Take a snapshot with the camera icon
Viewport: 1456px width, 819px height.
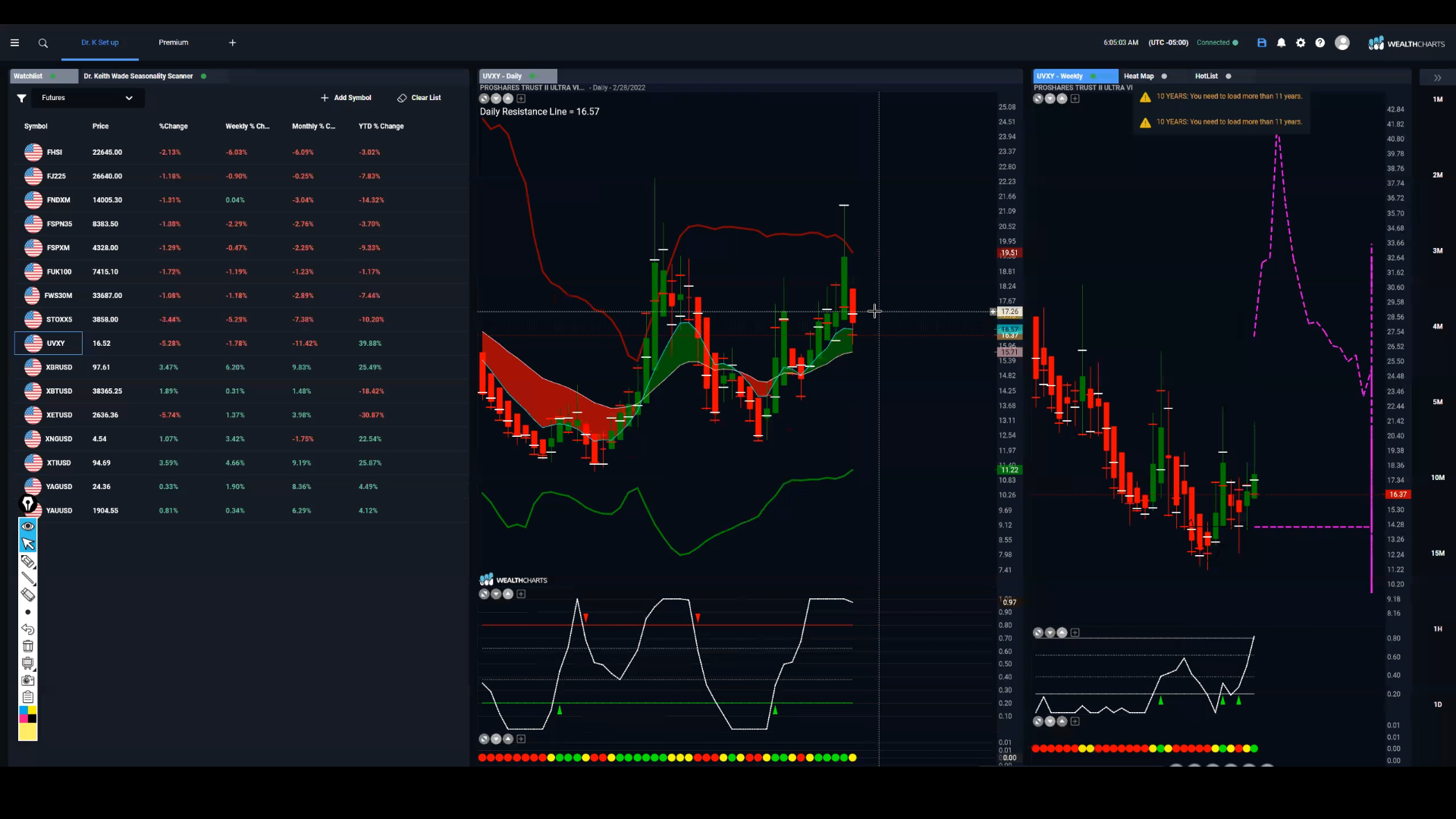point(28,680)
